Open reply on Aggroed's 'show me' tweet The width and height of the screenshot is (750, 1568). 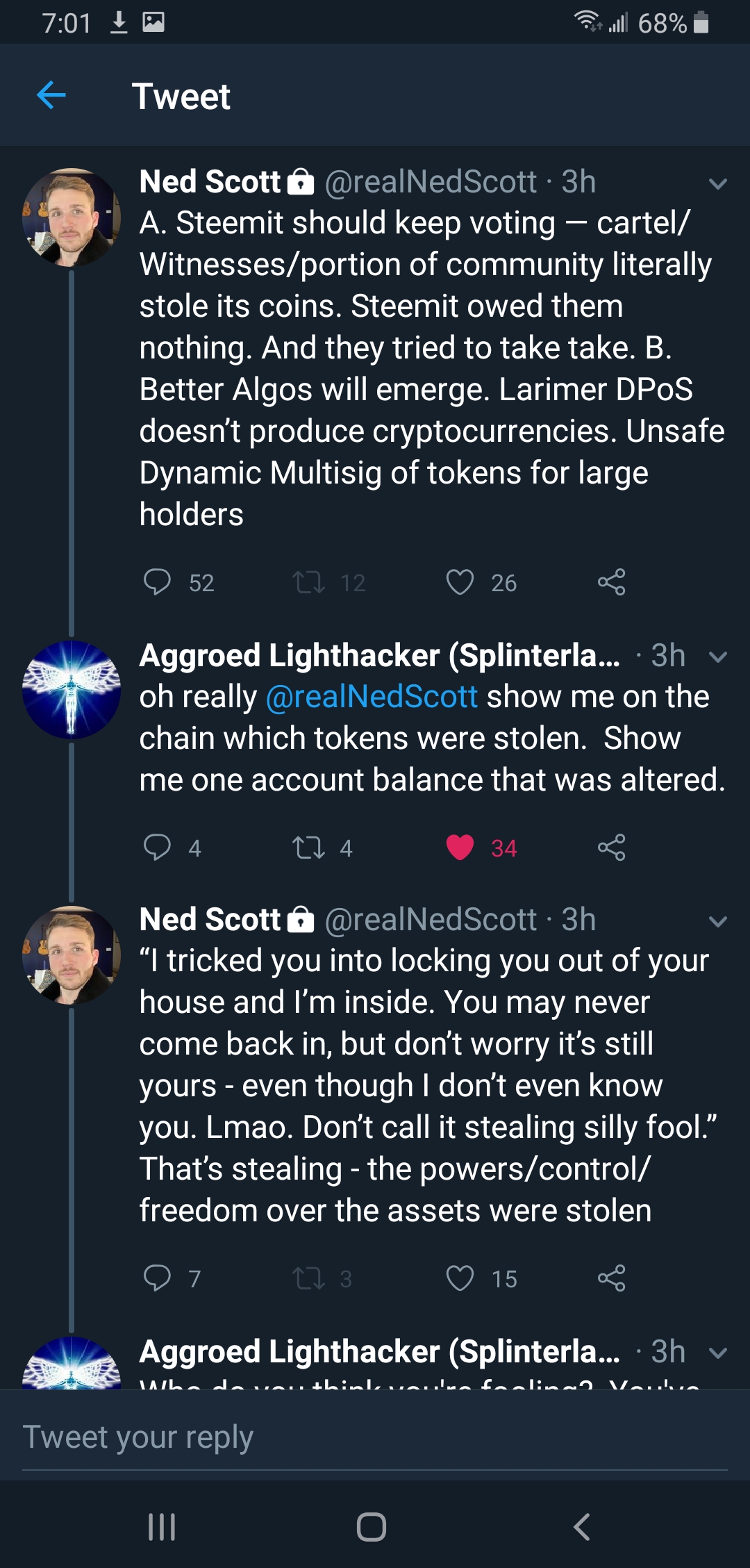(x=157, y=848)
